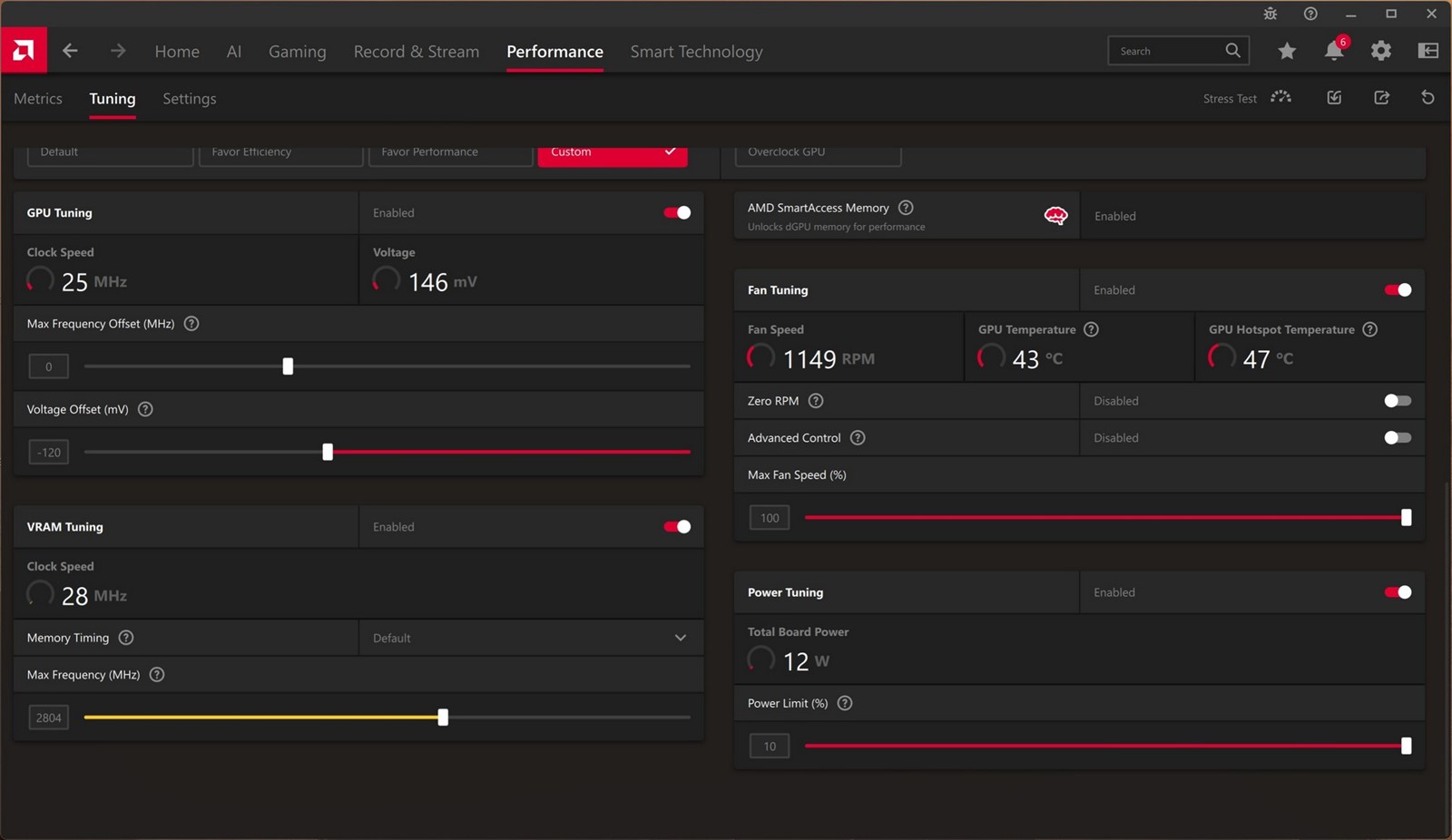
Task: Click the VRAM Max Frequency slider handle
Action: point(443,718)
